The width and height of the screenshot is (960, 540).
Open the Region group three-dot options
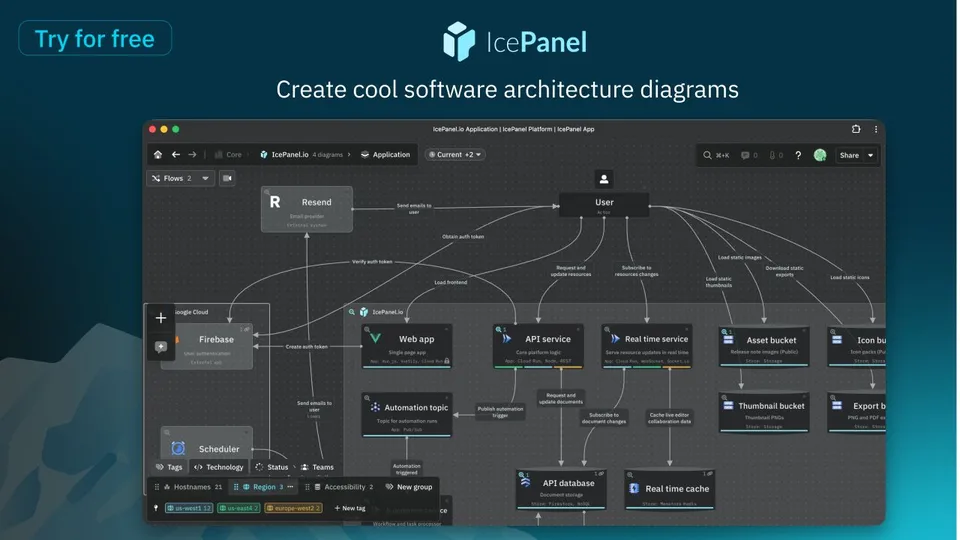(290, 487)
